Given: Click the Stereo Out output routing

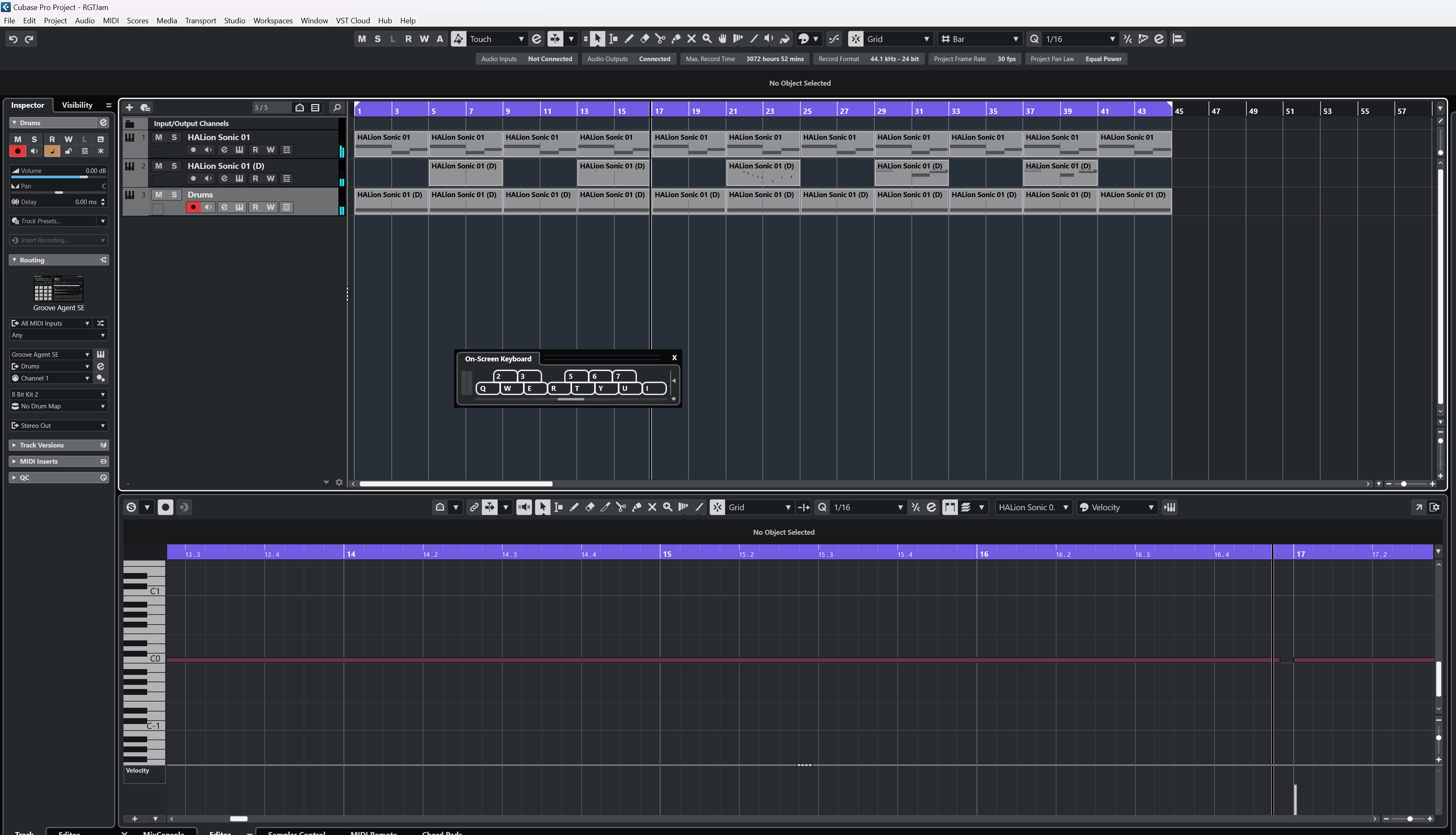Looking at the screenshot, I should click(x=59, y=425).
